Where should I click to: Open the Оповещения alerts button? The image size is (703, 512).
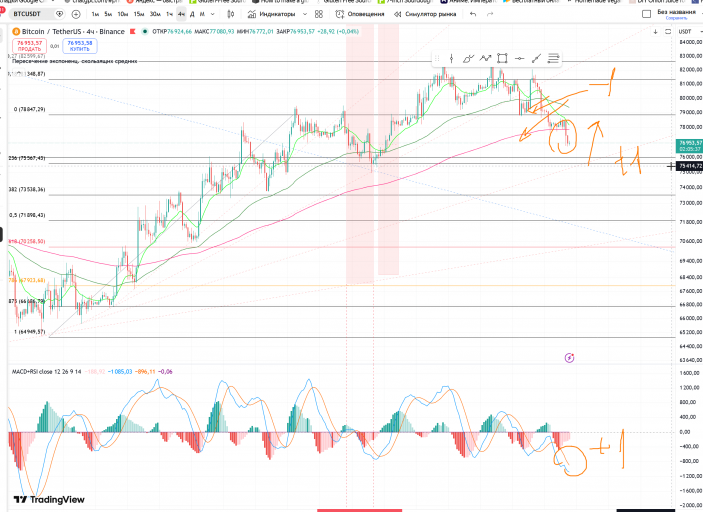(x=360, y=14)
